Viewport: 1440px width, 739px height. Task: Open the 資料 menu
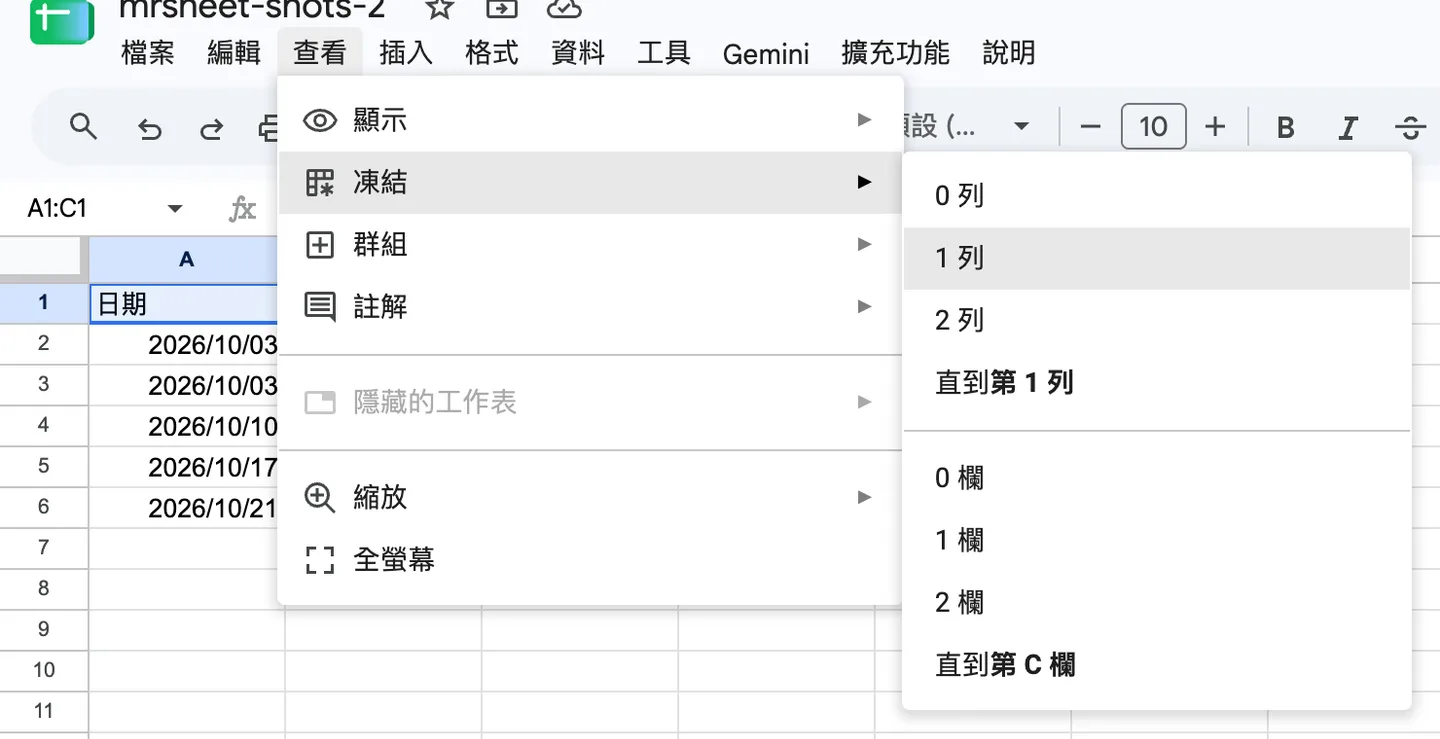[x=578, y=53]
